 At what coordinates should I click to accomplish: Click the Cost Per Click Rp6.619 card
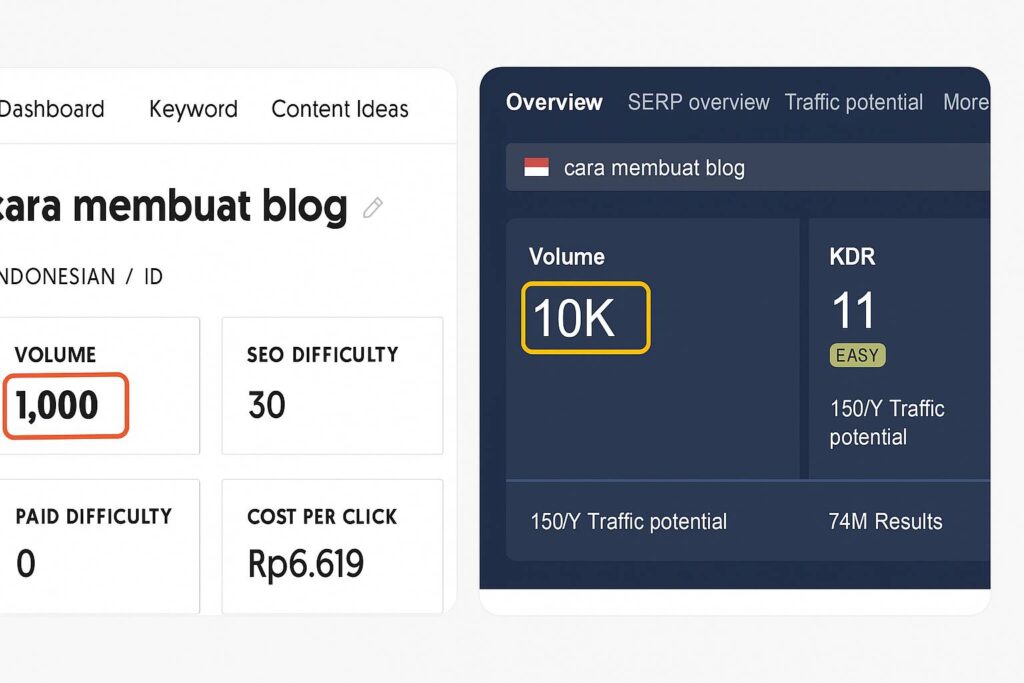[x=332, y=546]
